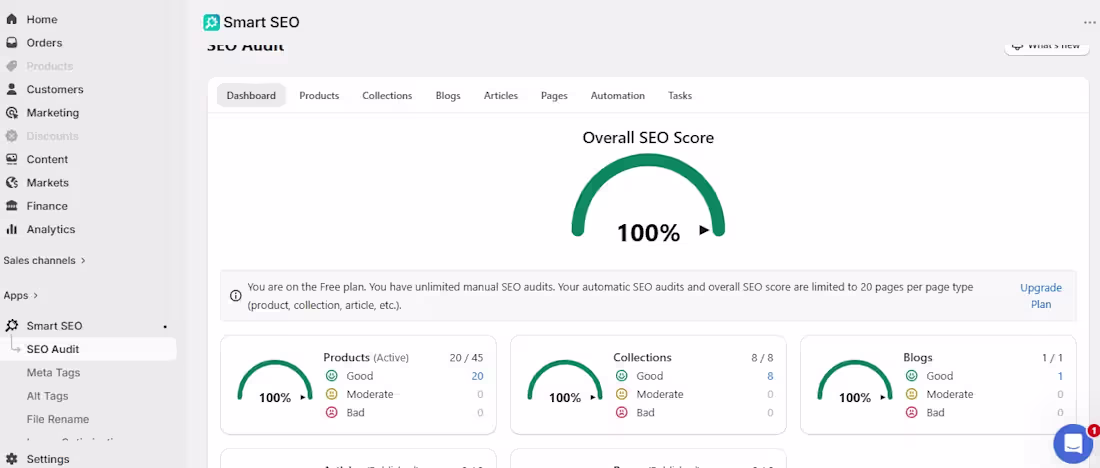Viewport: 1100px width, 468px height.
Task: Open Meta Tags in sidebar
Action: pos(53,373)
